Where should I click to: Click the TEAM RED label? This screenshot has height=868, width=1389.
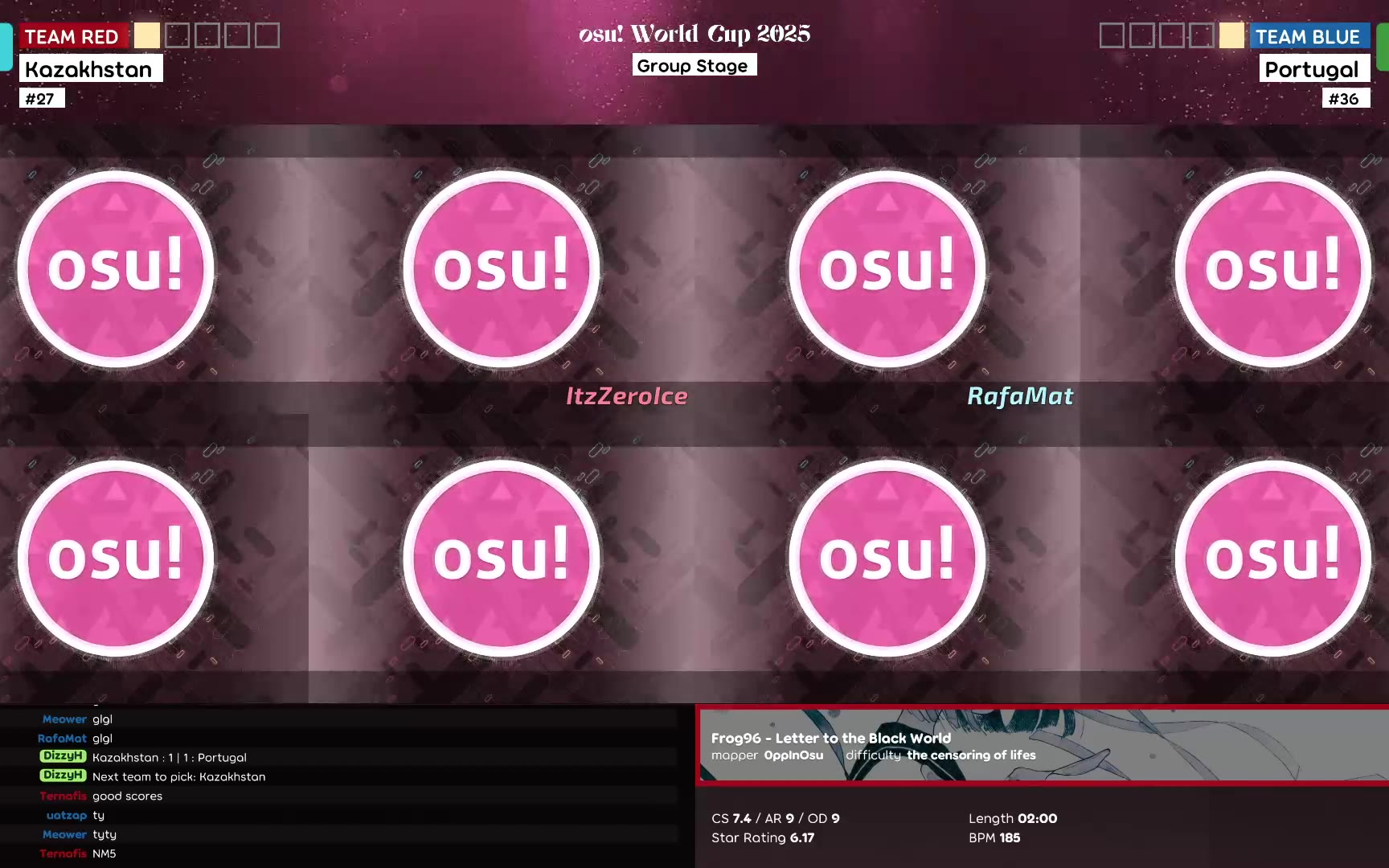pos(72,36)
